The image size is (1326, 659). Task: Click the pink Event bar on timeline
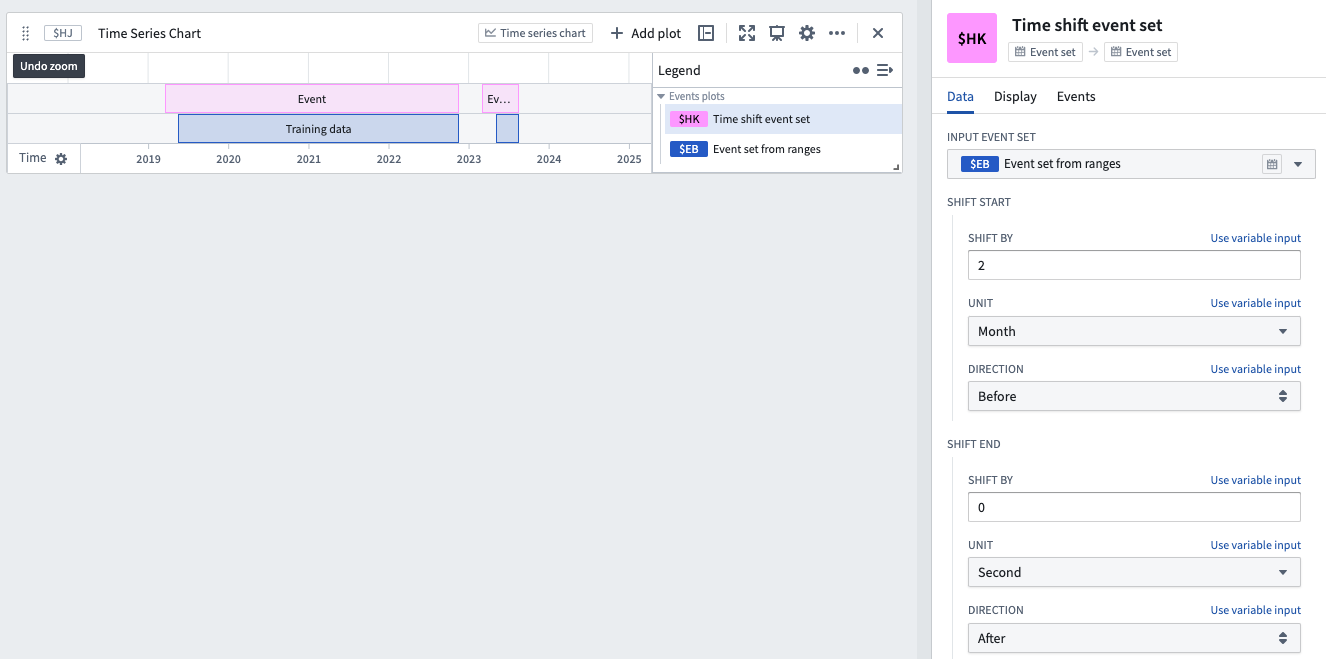(x=312, y=99)
